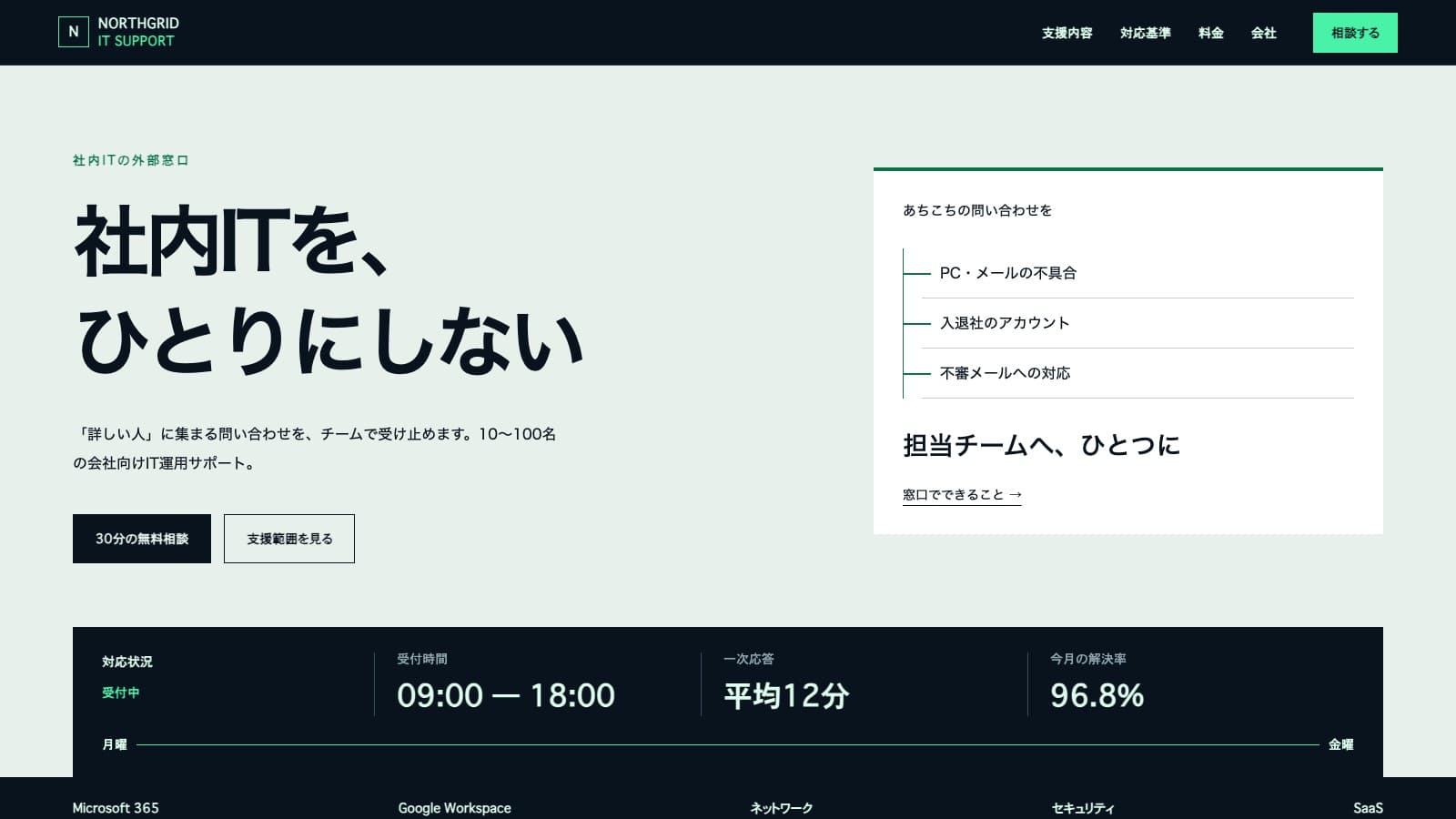Open the 会社 nav link
The width and height of the screenshot is (1456, 819).
[x=1263, y=33]
